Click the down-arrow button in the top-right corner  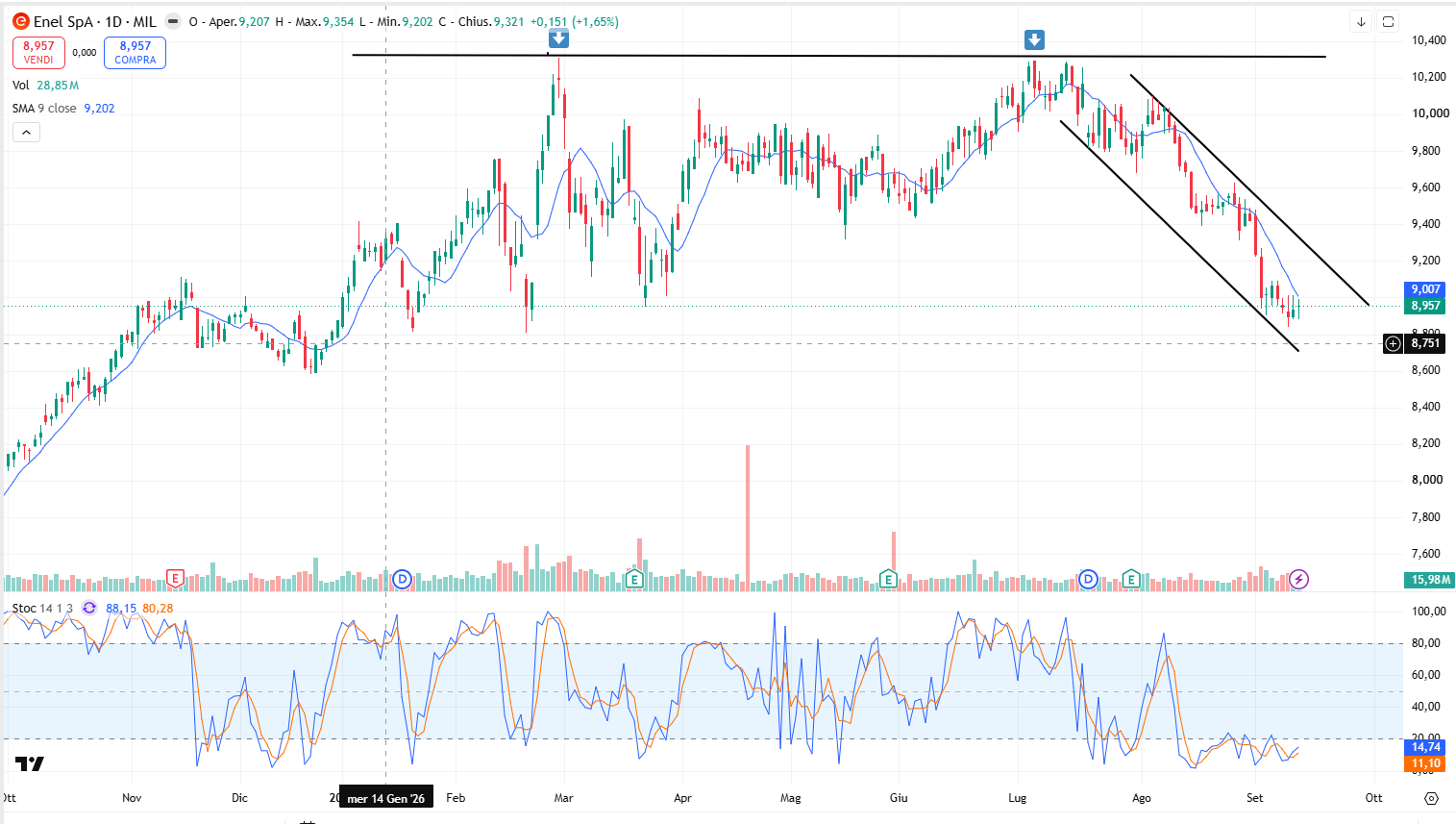(x=1361, y=22)
